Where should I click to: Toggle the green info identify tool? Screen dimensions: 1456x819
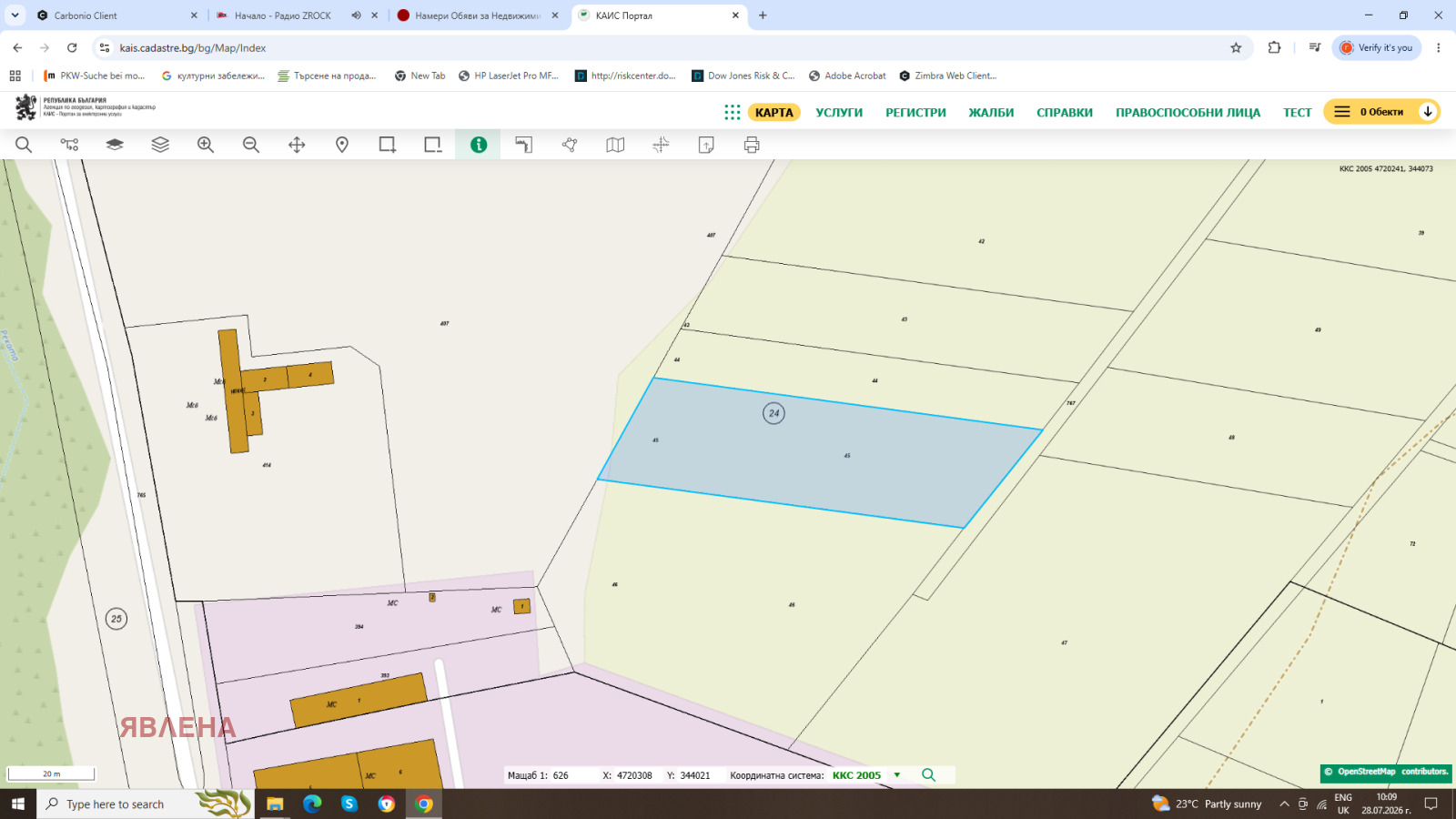pyautogui.click(x=479, y=145)
